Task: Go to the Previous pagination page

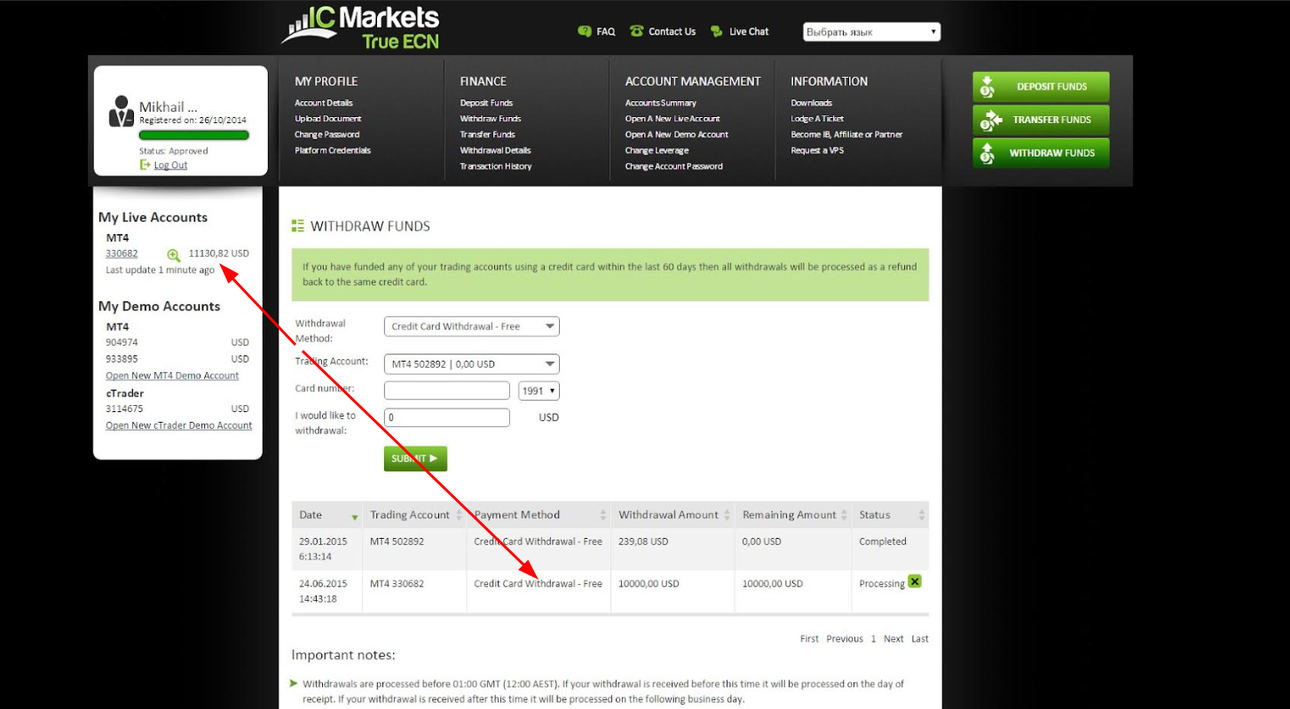Action: coord(844,639)
